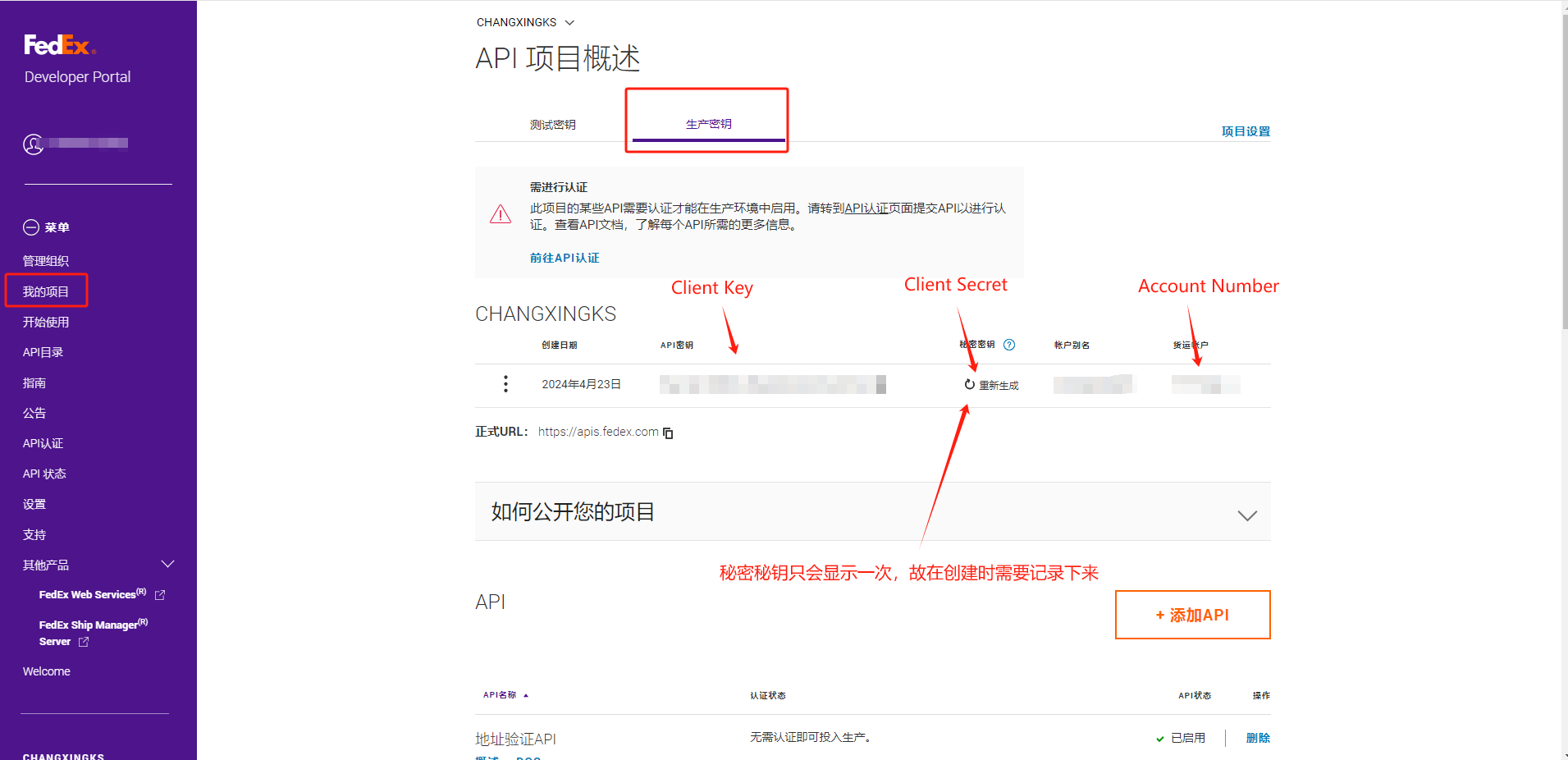Screen dimensions: 1568x760
Task: Click the user profile avatar icon
Action: [x=33, y=144]
